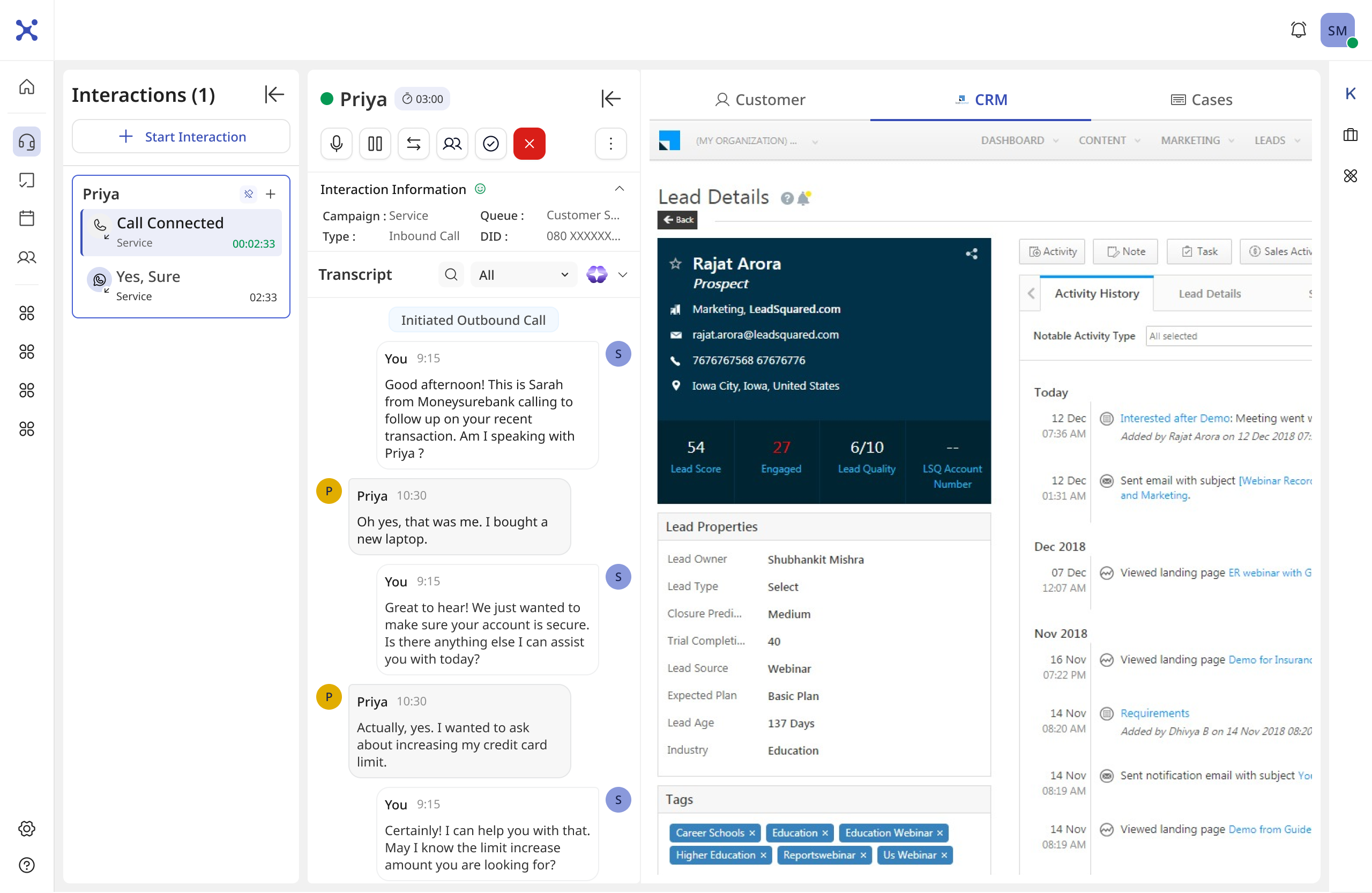The image size is (1372, 893).
Task: Open the three-dot more call options
Action: 611,144
